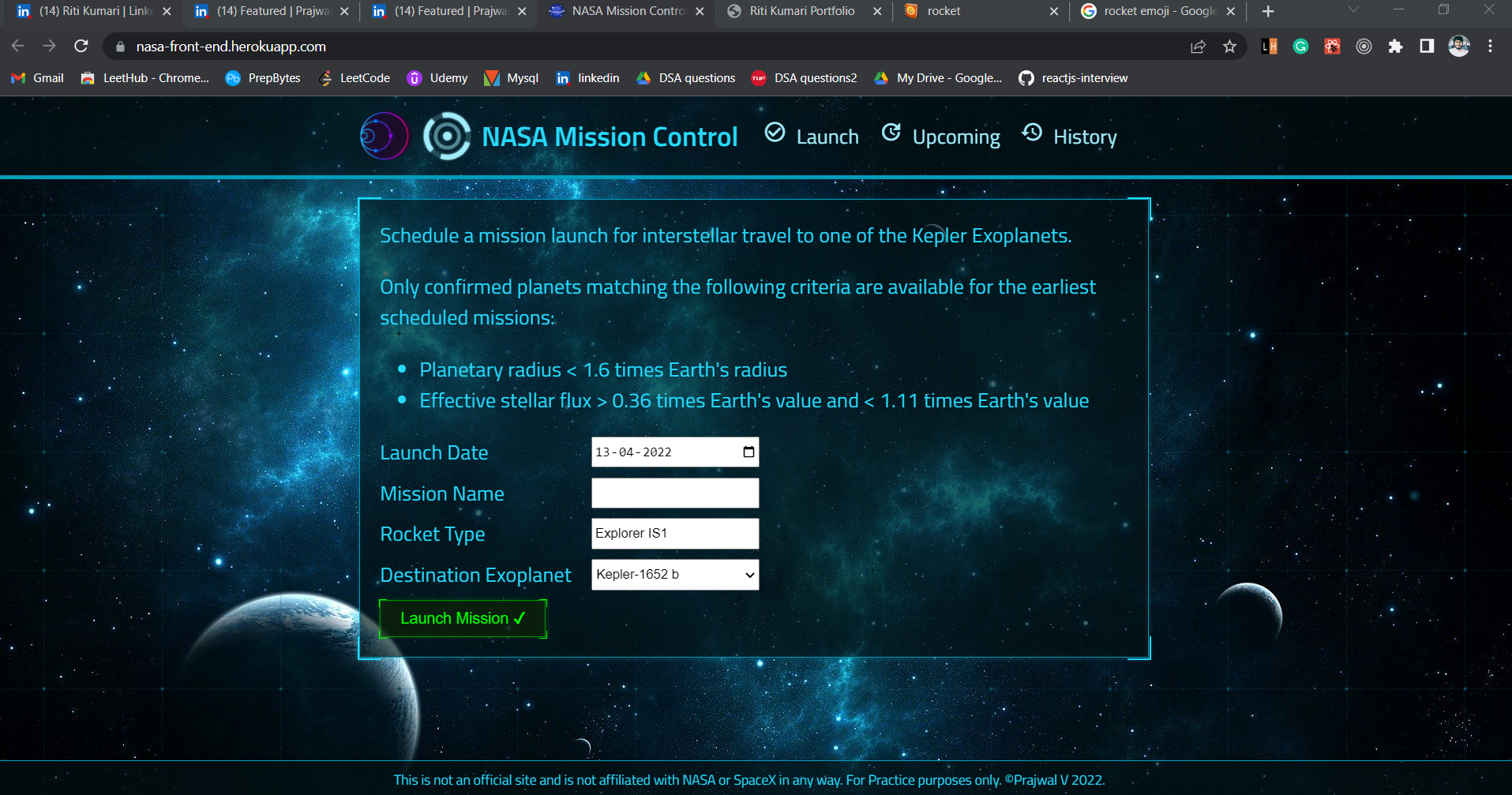Open the Chrome three-dot menu
Image resolution: width=1512 pixels, height=795 pixels.
click(1490, 47)
